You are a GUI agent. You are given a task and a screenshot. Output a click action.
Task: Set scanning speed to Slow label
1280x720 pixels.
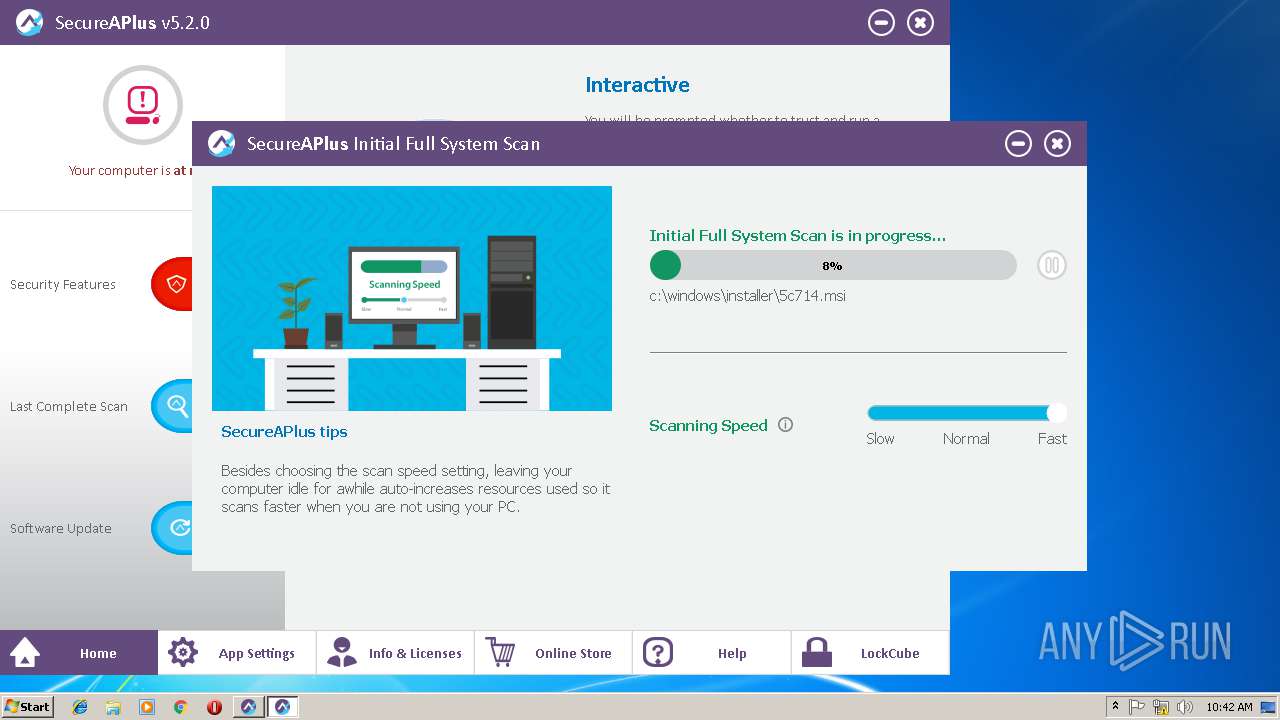tap(880, 439)
